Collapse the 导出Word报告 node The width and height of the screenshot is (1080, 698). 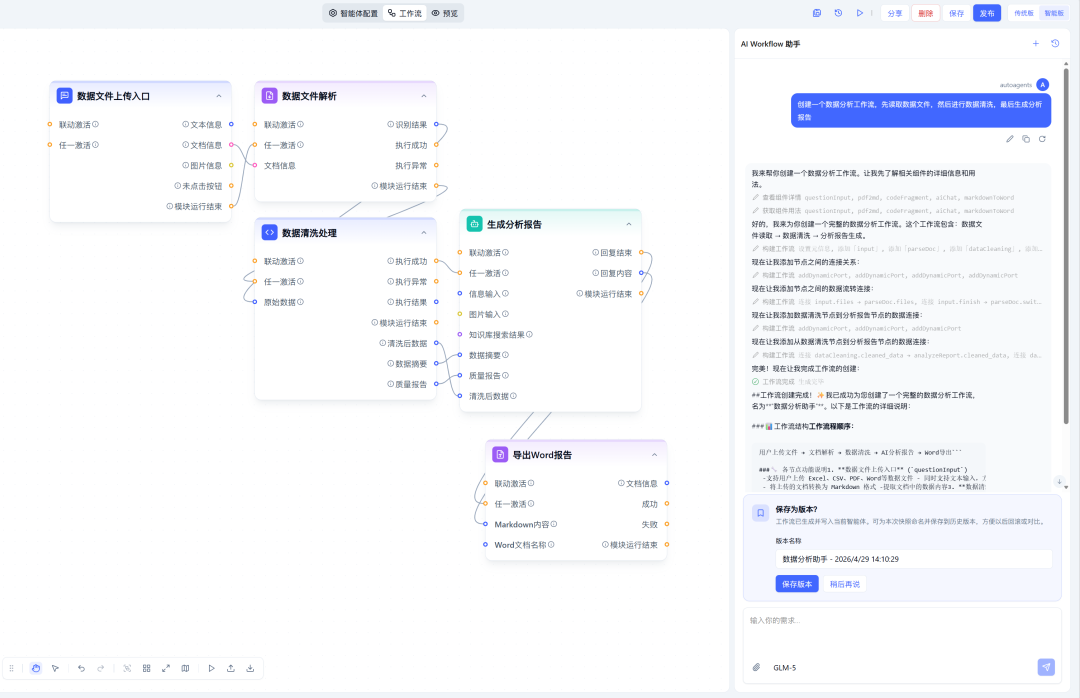[x=654, y=455]
